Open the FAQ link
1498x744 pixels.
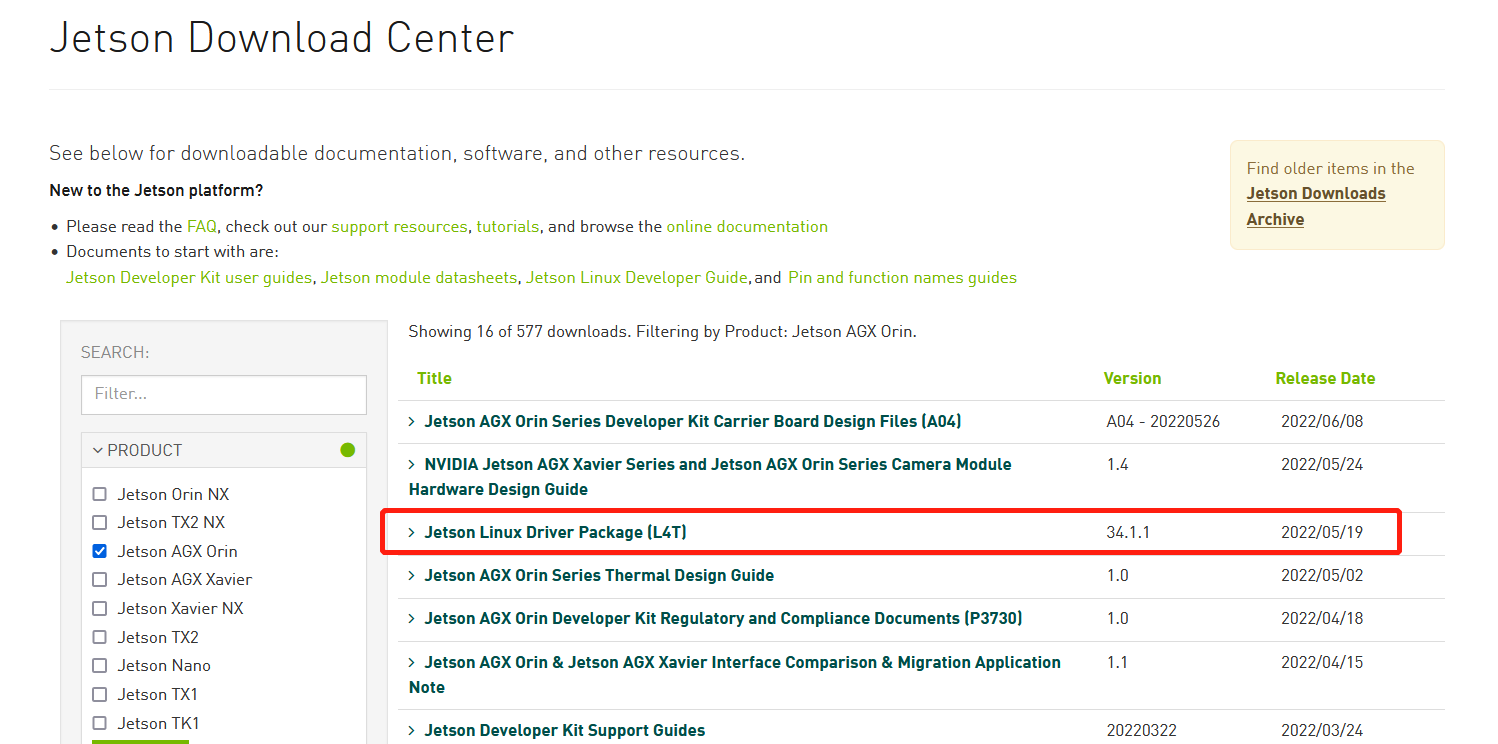click(201, 227)
